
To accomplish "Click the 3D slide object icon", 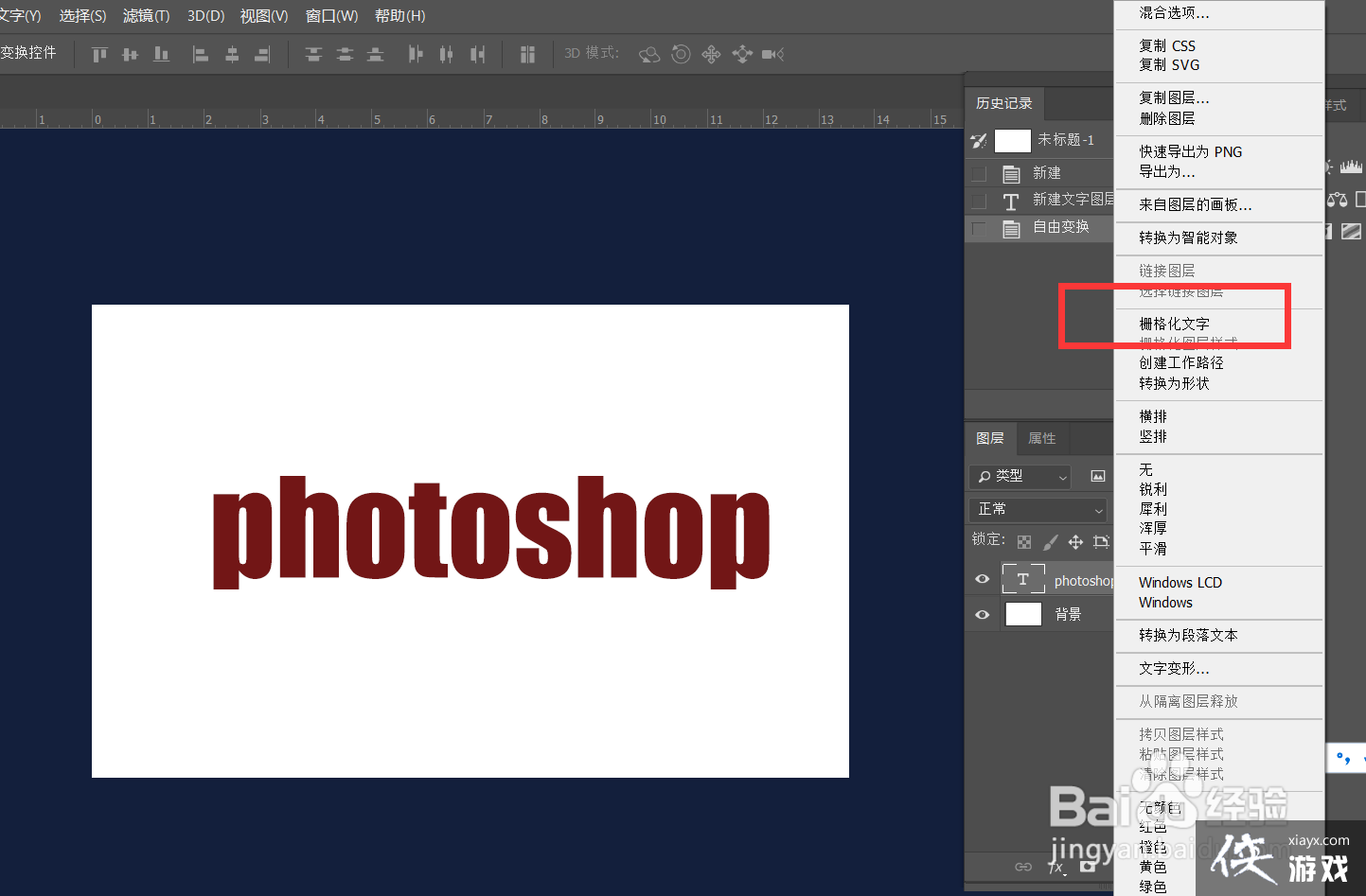I will (x=742, y=54).
